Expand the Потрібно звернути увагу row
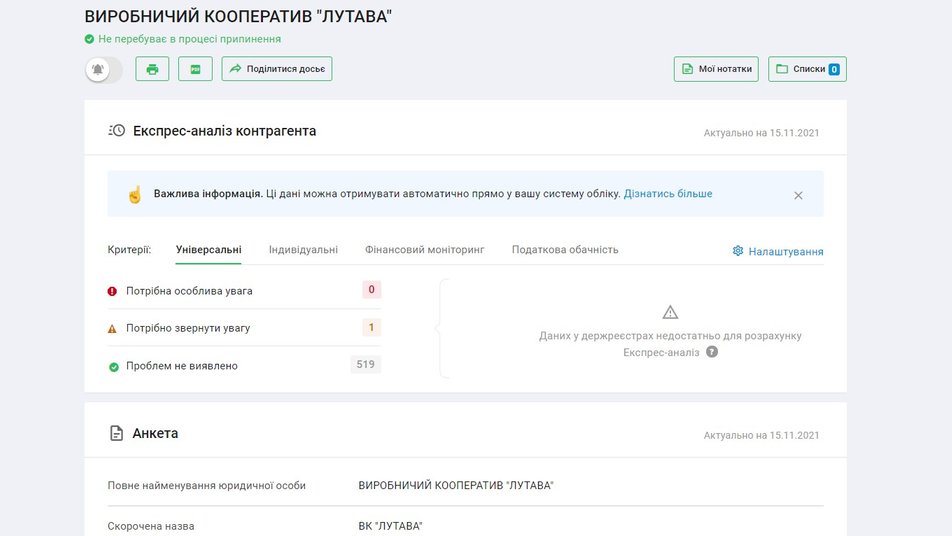This screenshot has height=536, width=952. [x=188, y=328]
